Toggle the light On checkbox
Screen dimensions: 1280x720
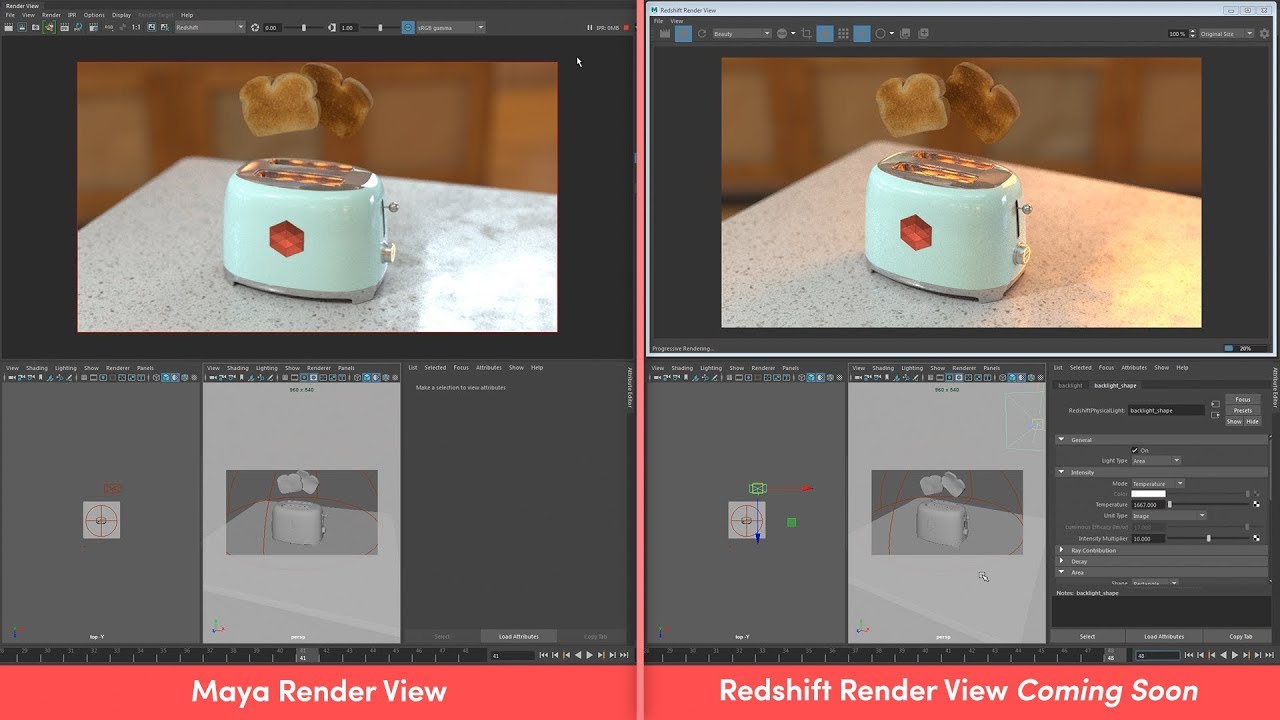coord(1134,450)
